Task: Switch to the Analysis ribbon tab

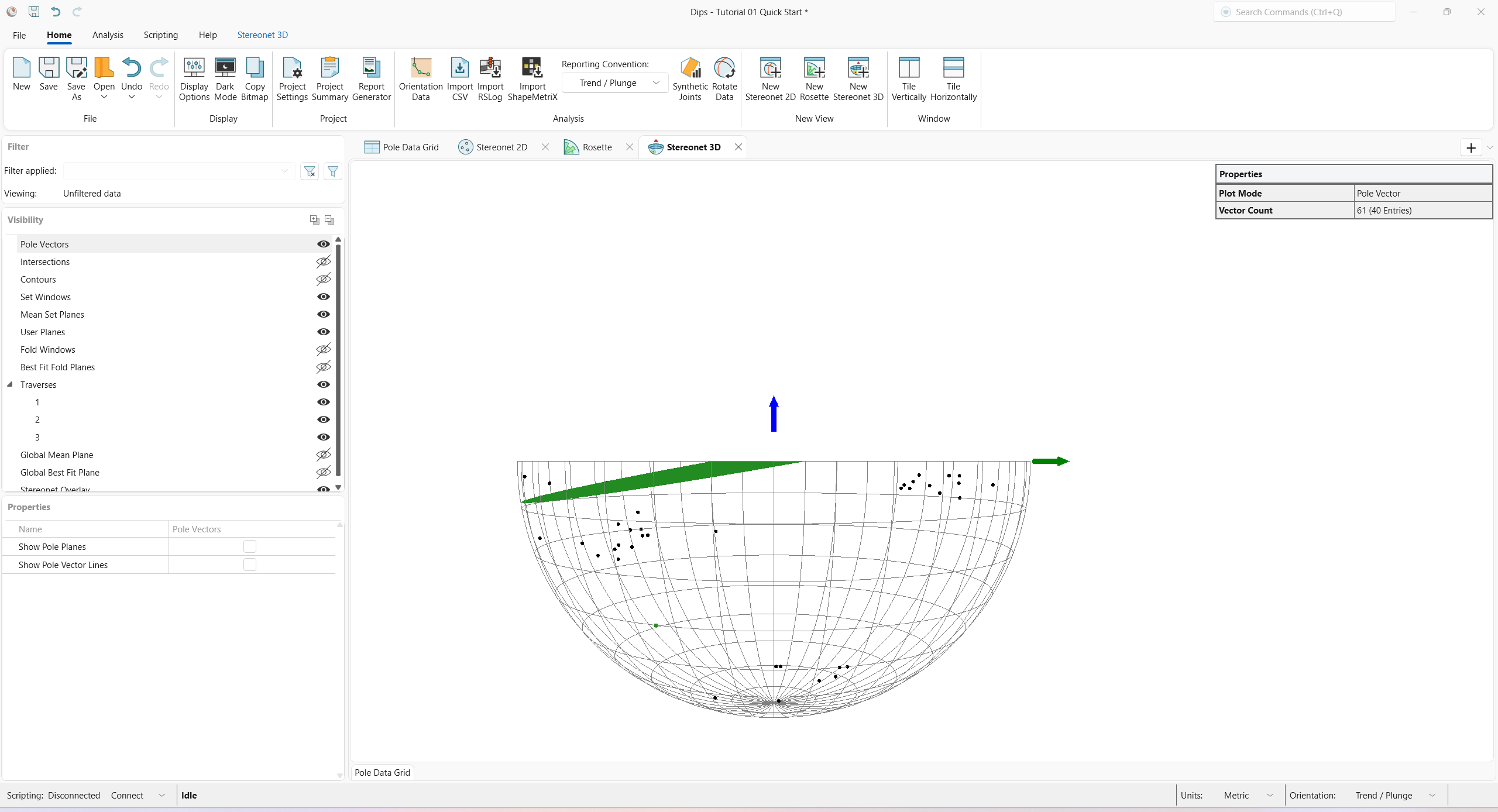Action: 108,35
